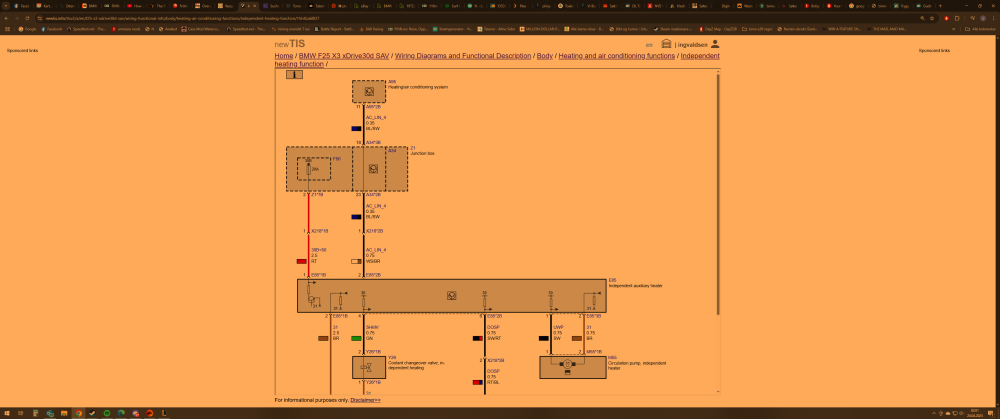1000x419 pixels.
Task: Open a new browser tab with plus
Action: (x=940, y=6)
